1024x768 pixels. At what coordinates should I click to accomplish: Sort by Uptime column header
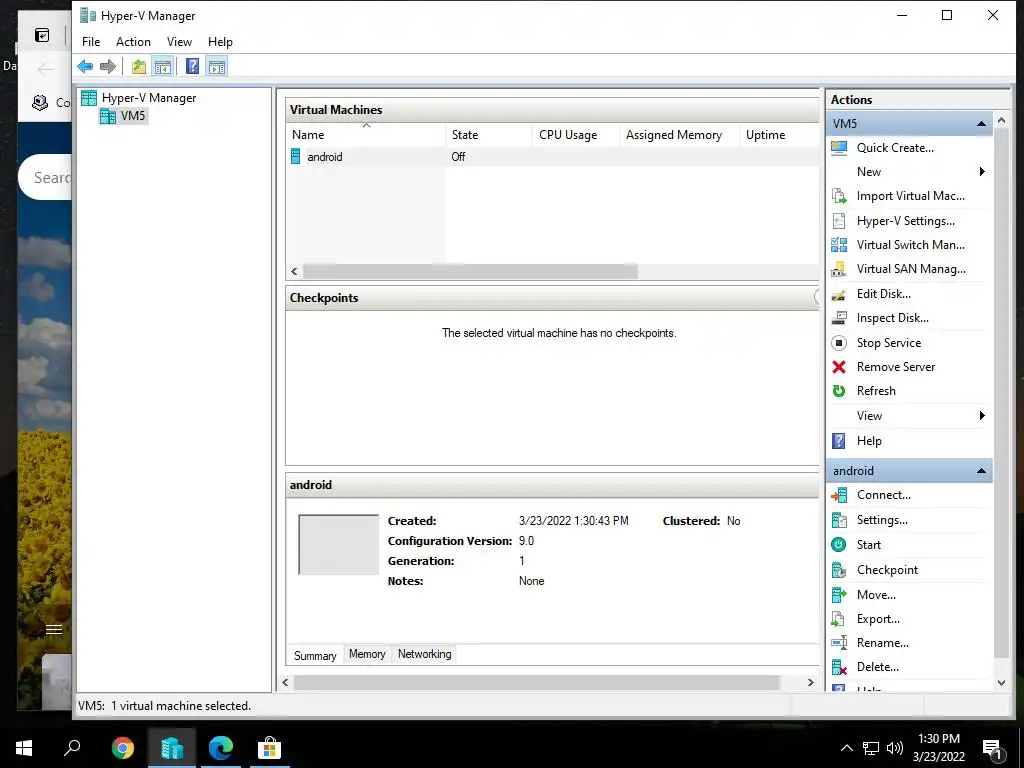pos(779,135)
